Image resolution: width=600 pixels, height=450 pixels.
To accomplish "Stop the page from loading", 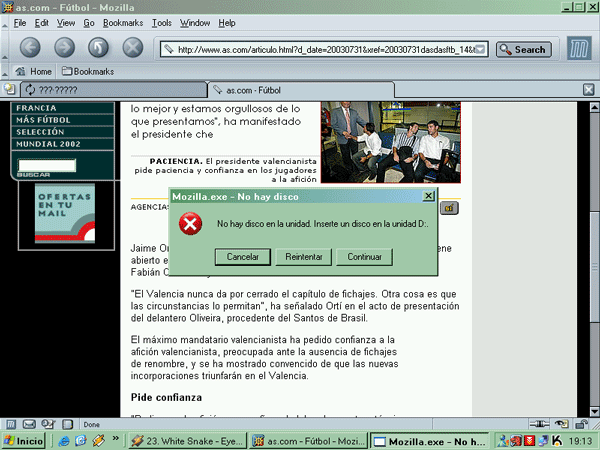I will (x=132, y=47).
